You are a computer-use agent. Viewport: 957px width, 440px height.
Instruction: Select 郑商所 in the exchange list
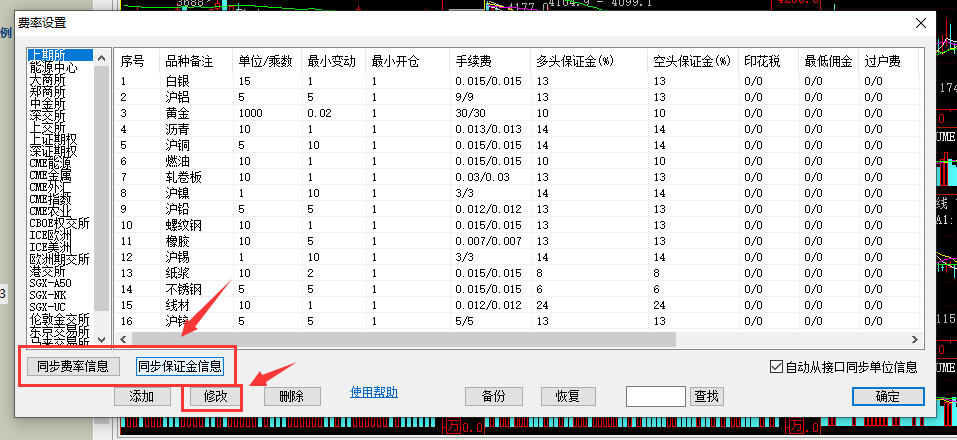[x=60, y=92]
